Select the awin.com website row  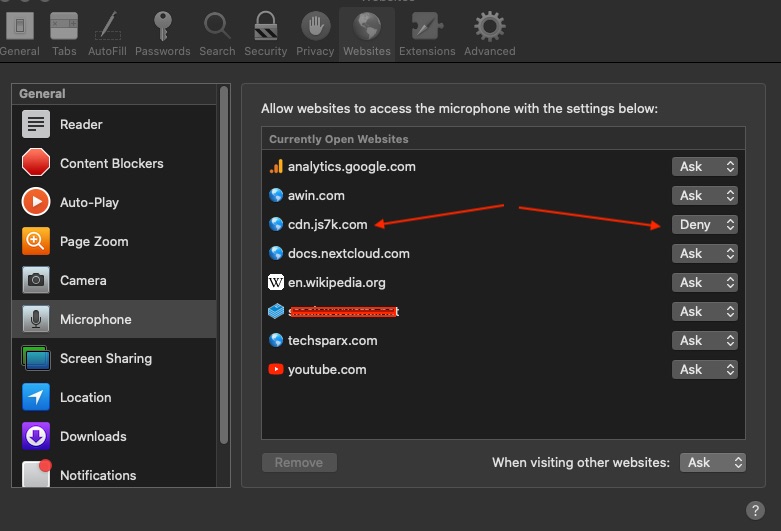pos(503,195)
